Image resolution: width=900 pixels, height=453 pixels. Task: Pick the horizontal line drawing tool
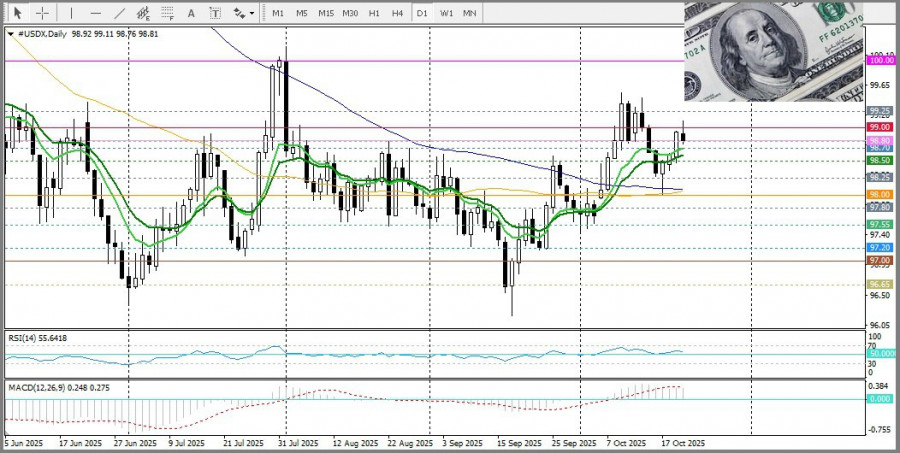(95, 13)
